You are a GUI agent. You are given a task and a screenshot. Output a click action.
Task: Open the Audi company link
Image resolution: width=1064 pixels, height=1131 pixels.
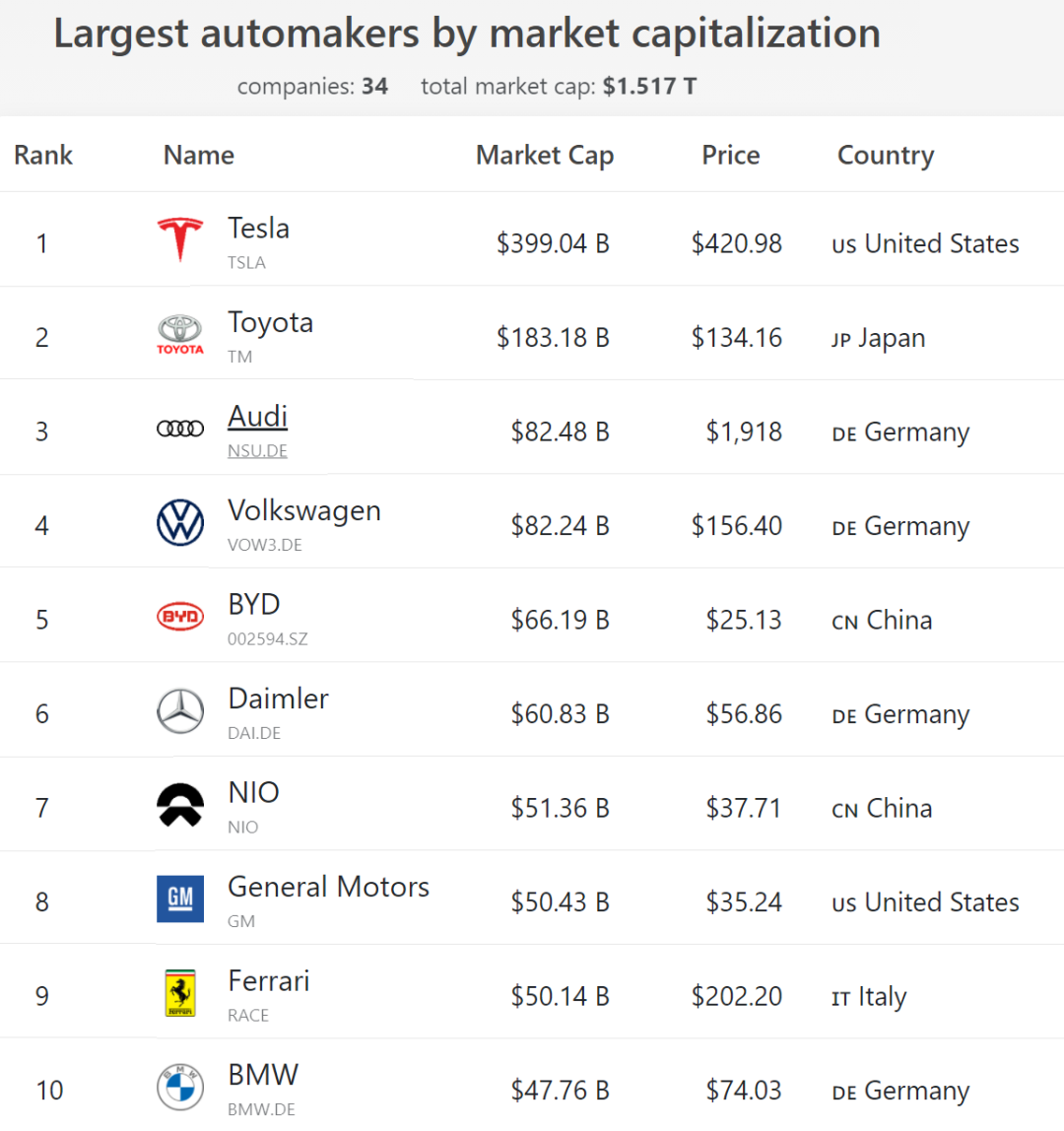(257, 417)
